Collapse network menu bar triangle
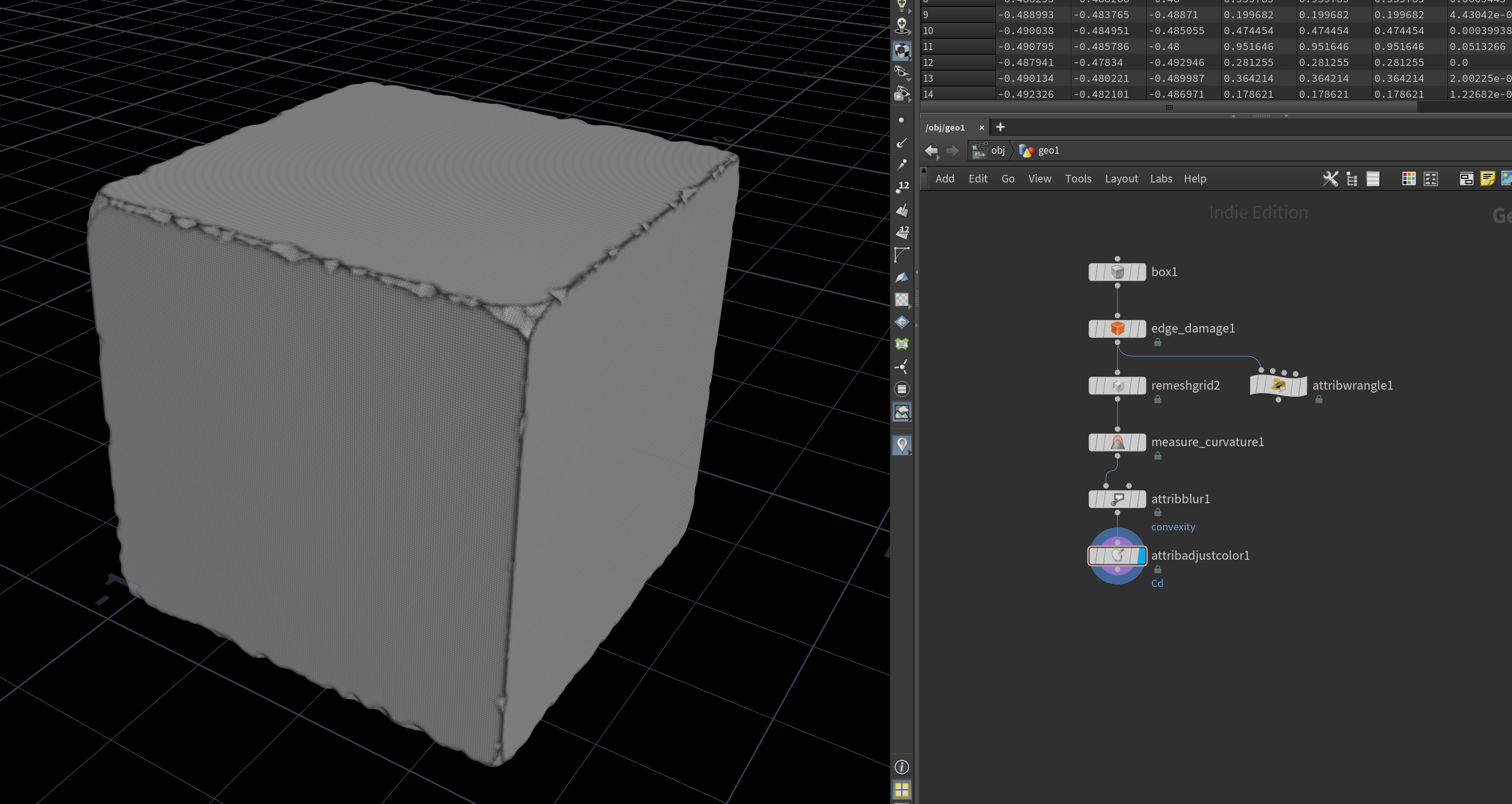This screenshot has width=1512, height=804. click(x=924, y=171)
